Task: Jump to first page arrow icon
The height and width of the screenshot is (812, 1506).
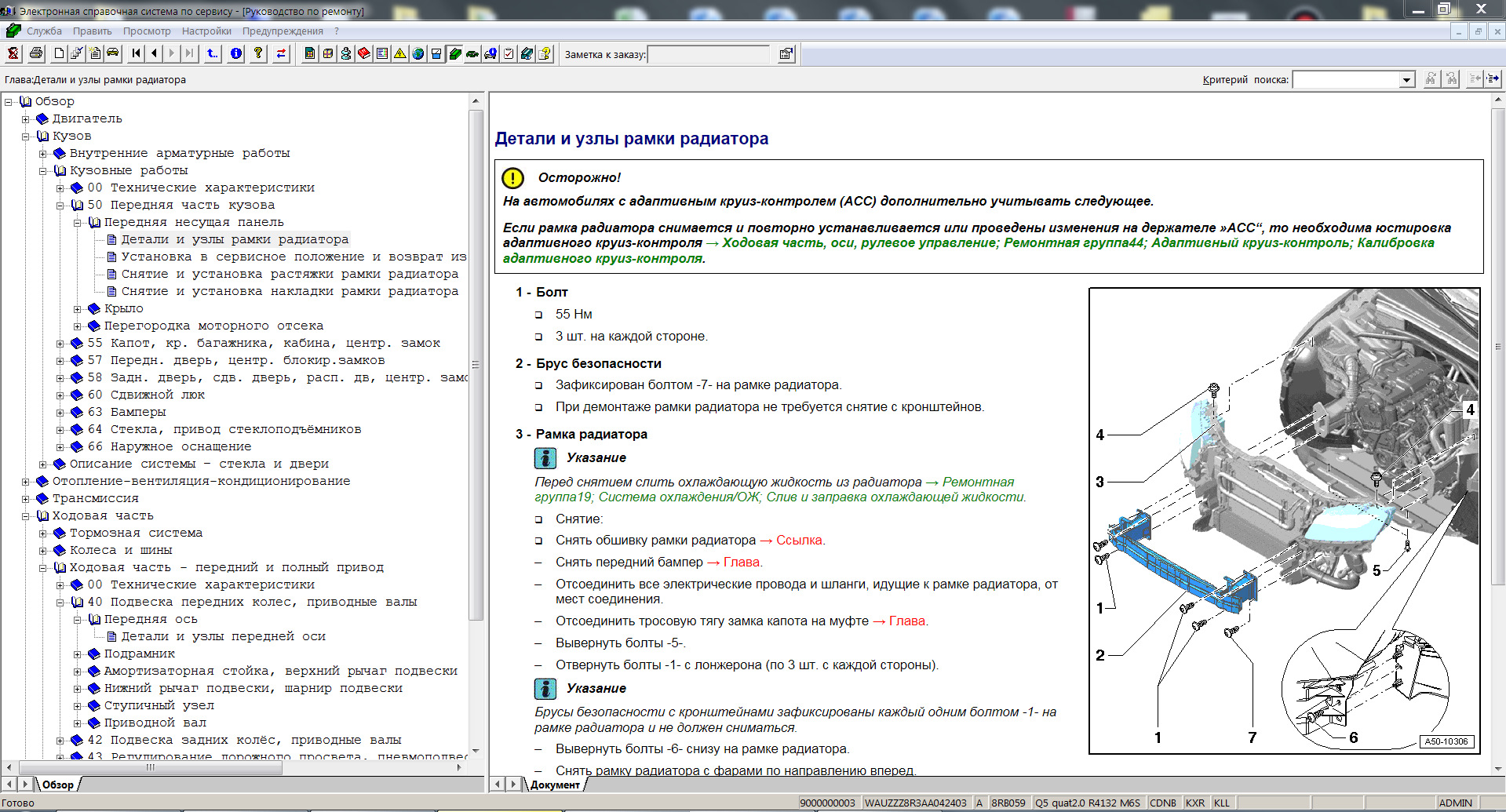Action: [137, 53]
